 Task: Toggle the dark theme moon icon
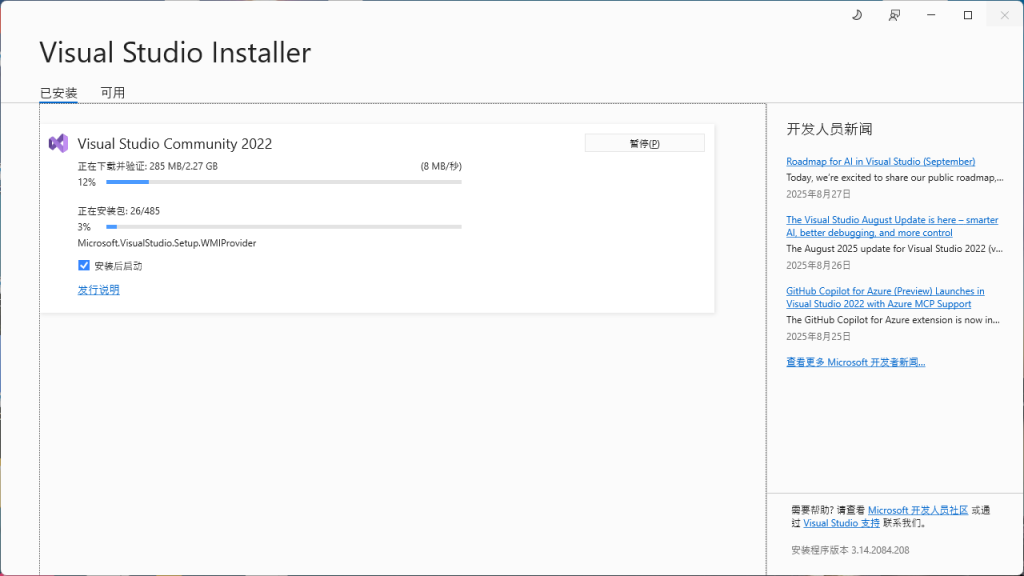coord(857,14)
